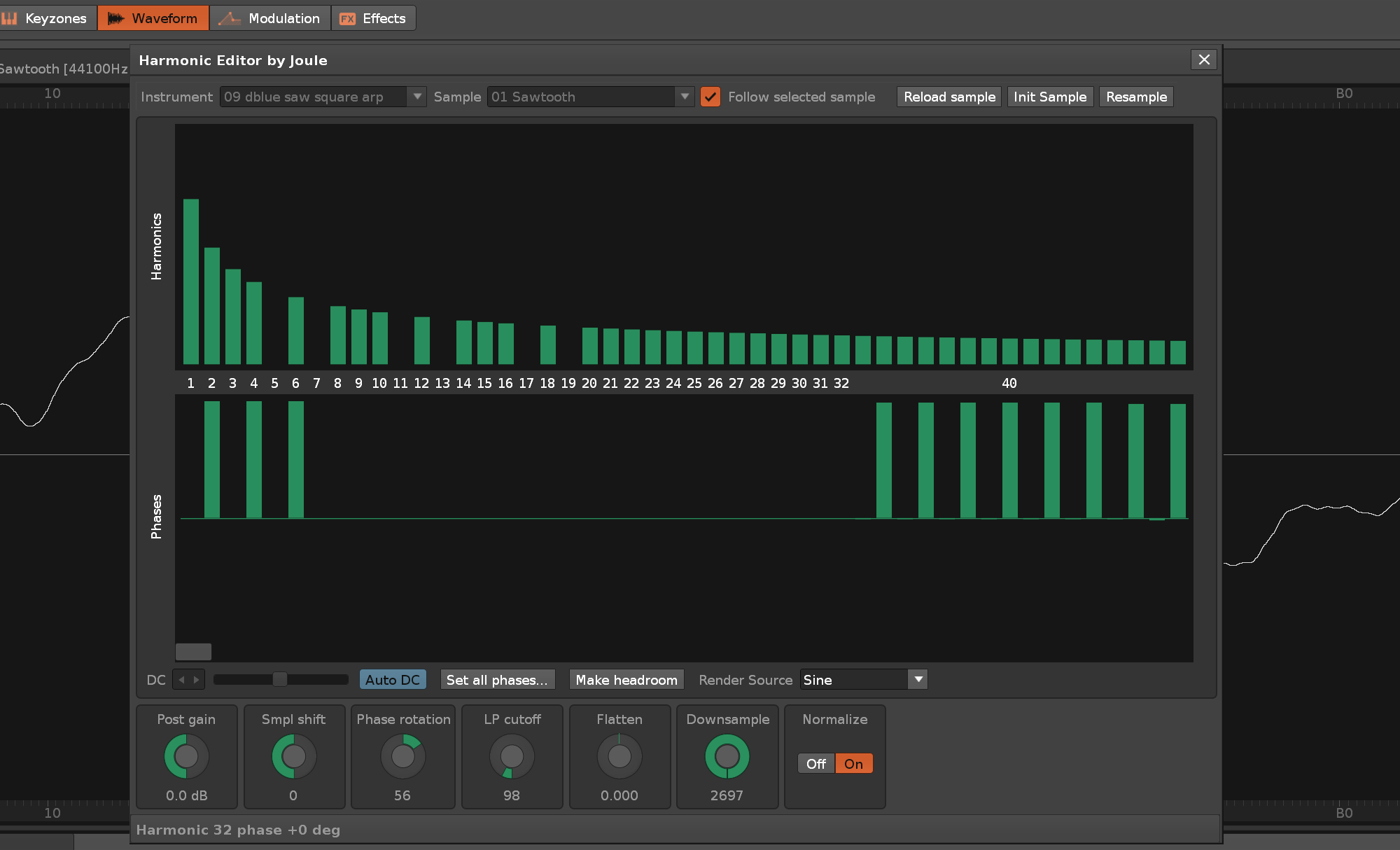
Task: Click Make headroom button
Action: tap(626, 680)
